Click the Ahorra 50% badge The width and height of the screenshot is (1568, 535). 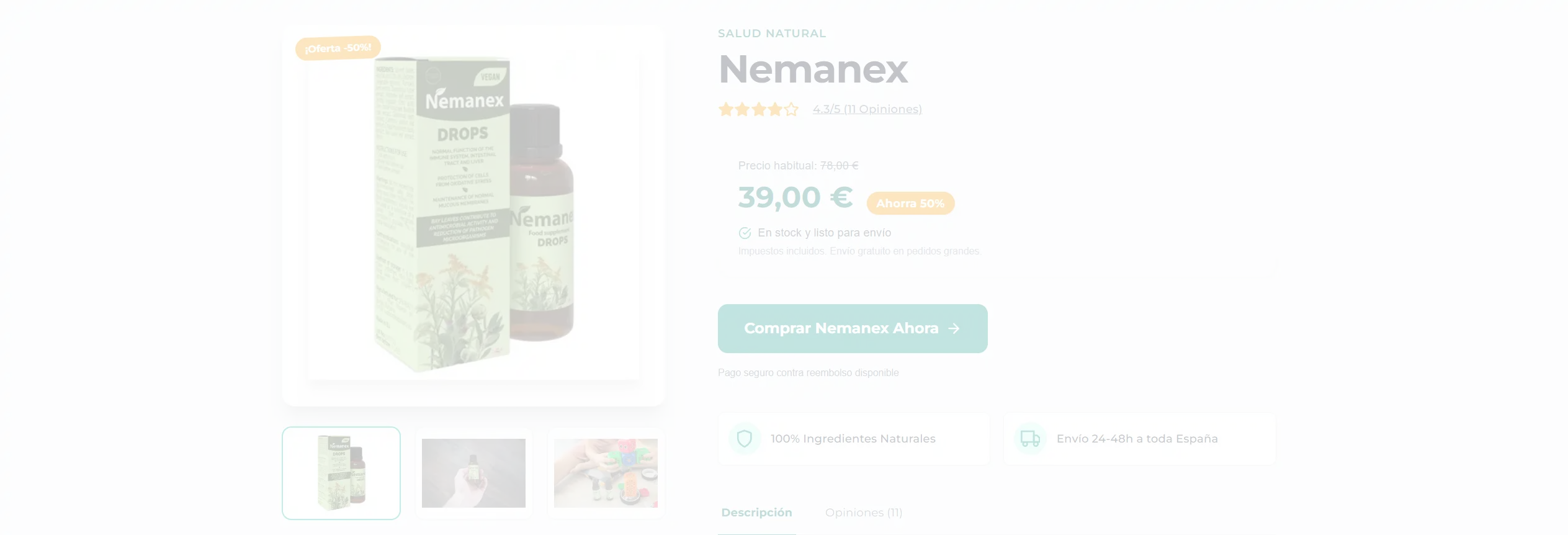(x=910, y=203)
